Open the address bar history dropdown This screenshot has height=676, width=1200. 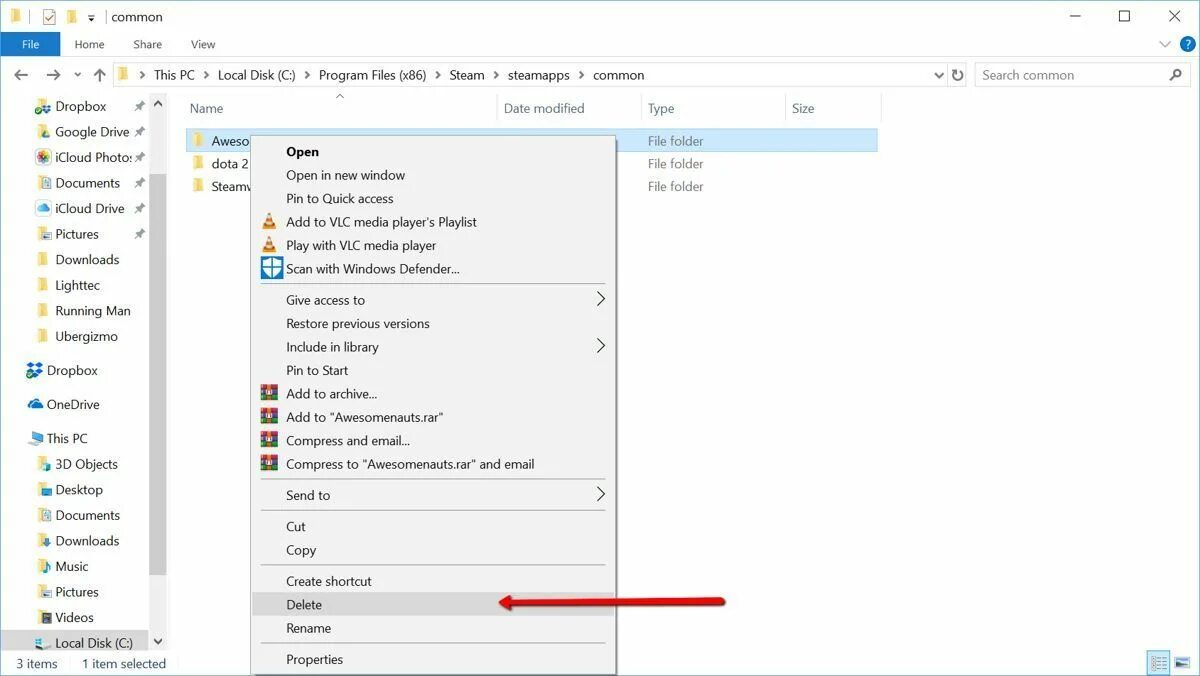click(x=938, y=75)
